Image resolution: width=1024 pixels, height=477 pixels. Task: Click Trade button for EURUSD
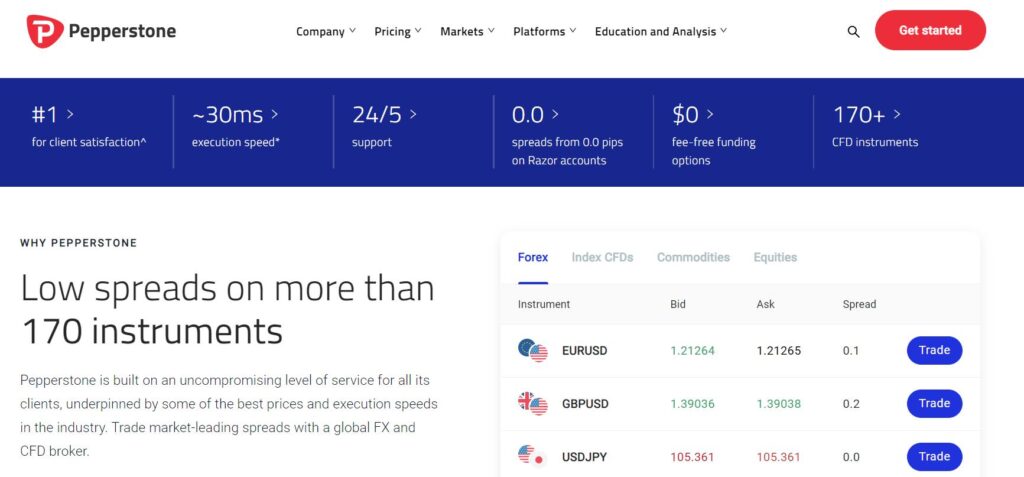point(934,350)
